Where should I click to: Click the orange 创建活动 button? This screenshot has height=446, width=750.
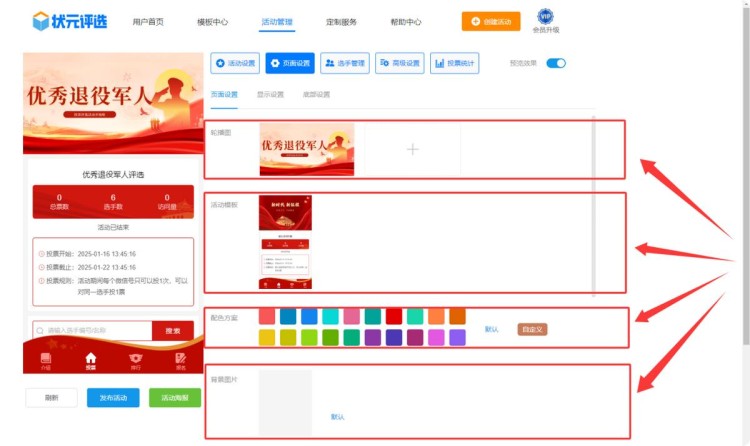pos(491,21)
